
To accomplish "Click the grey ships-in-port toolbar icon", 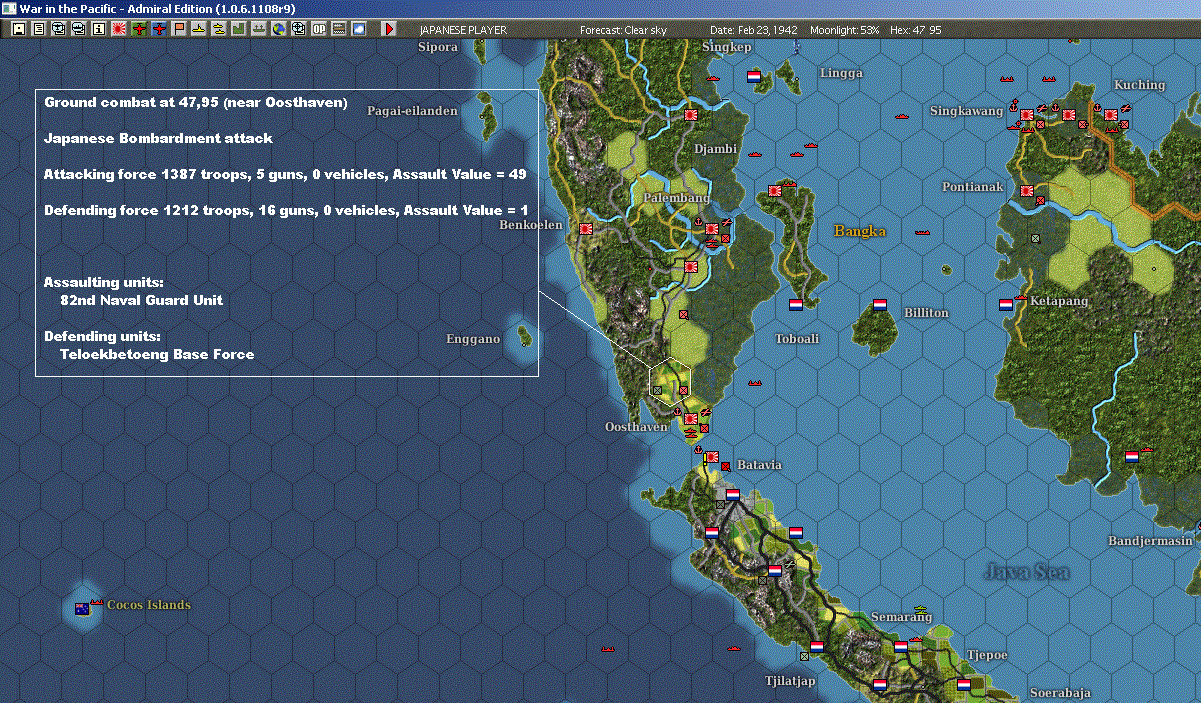I will (x=260, y=29).
